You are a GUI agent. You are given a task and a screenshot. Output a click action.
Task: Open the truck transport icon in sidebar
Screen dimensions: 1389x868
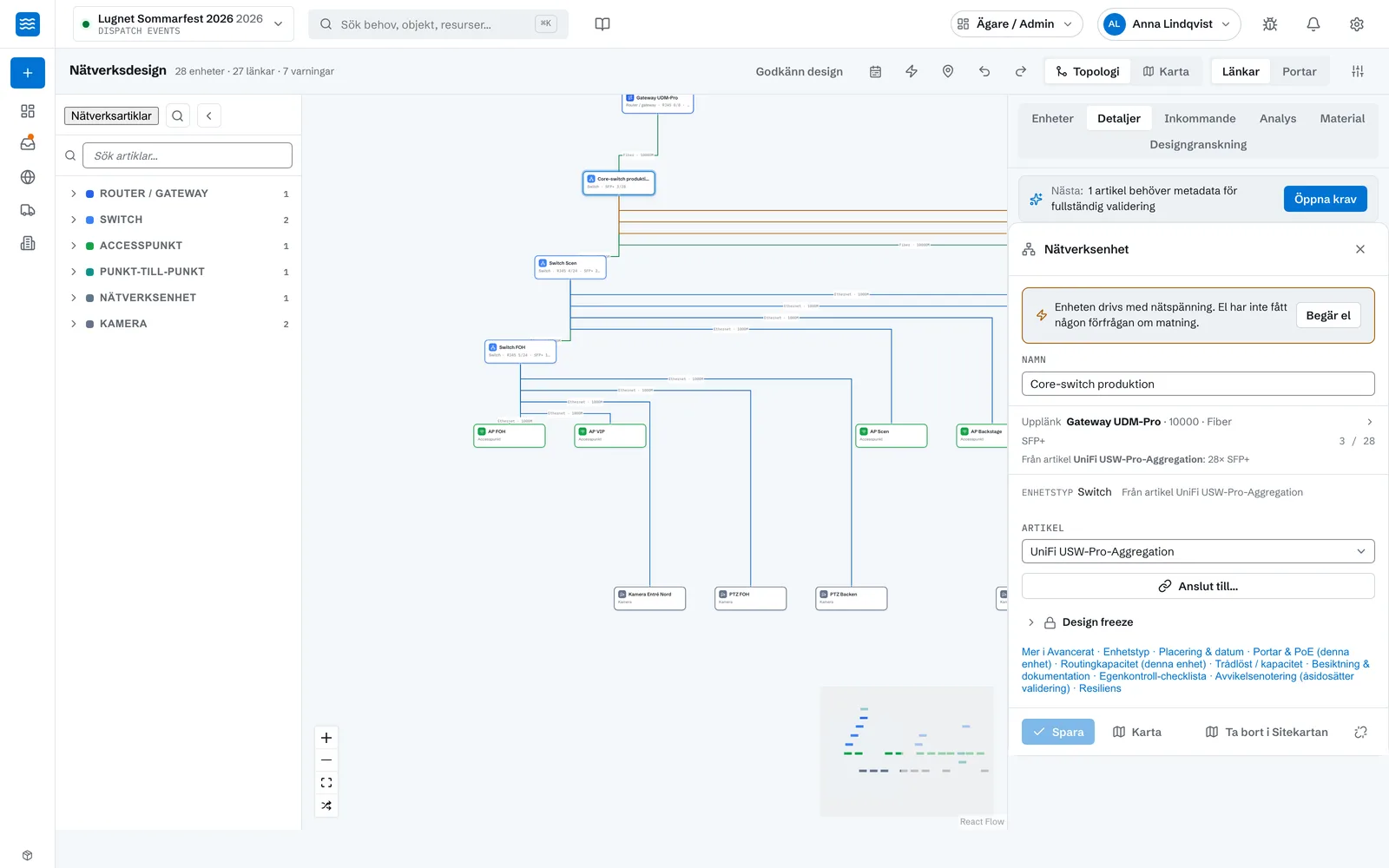(28, 210)
